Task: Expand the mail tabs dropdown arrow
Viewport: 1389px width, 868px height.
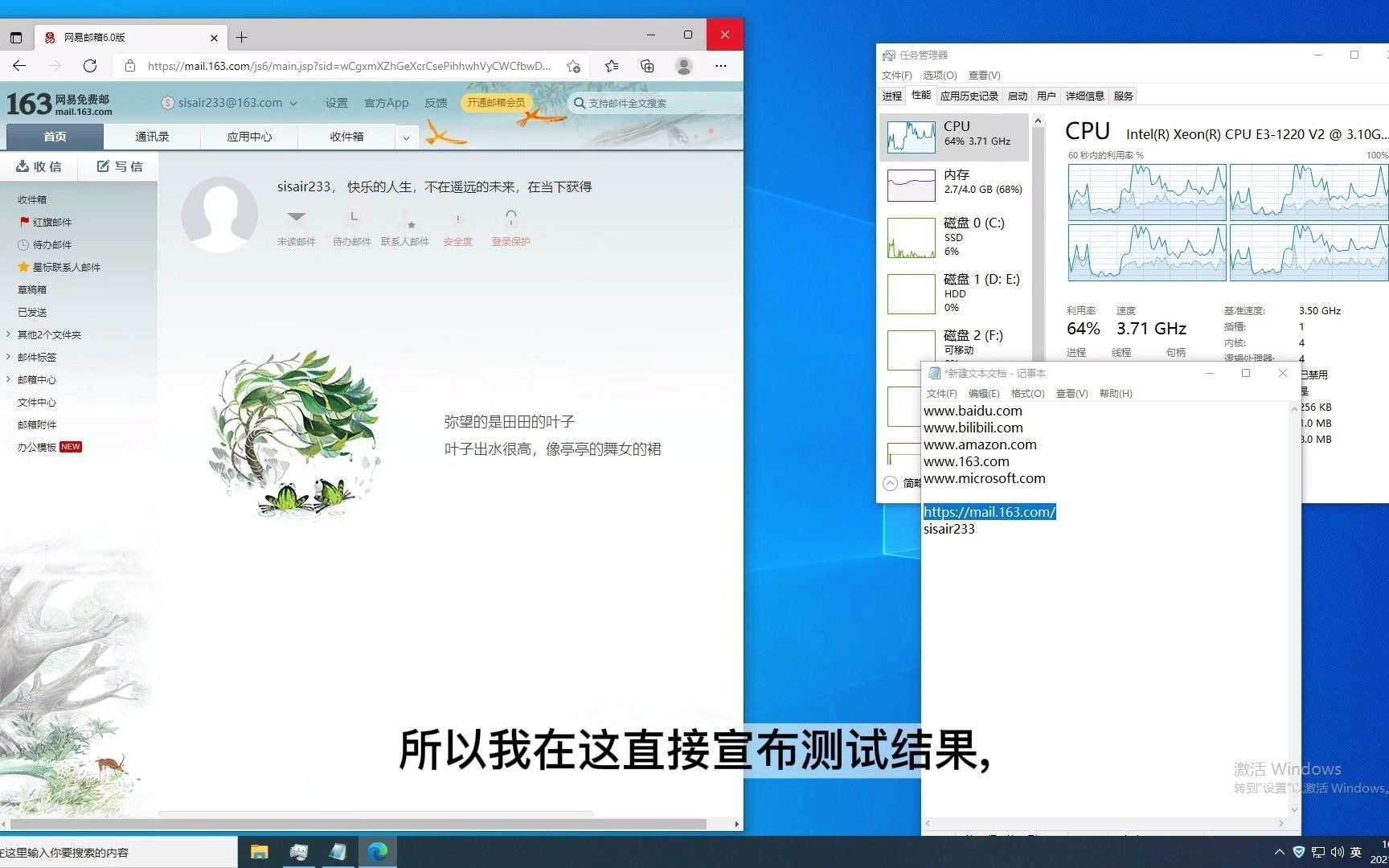Action: click(406, 137)
